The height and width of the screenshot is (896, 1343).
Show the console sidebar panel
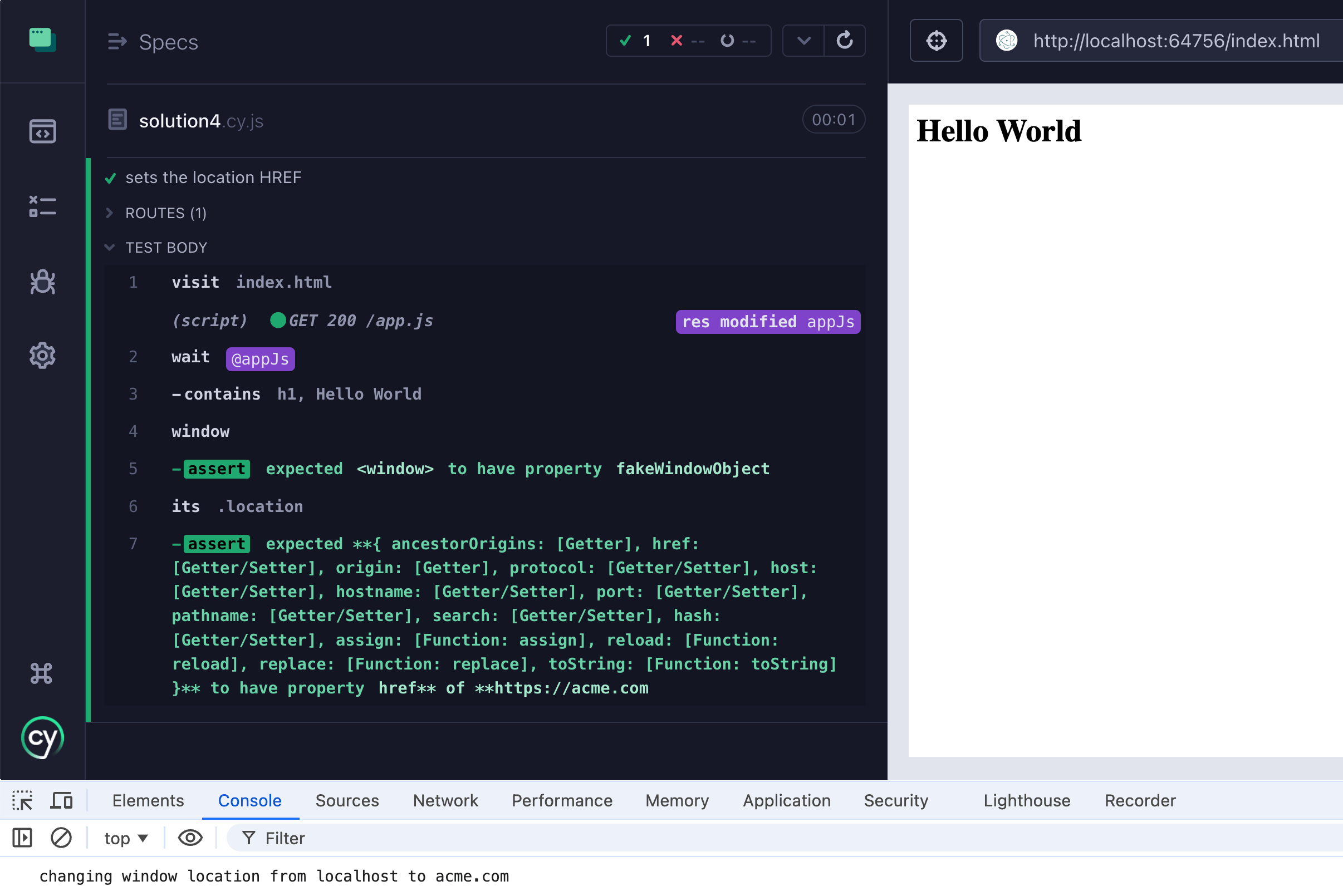(22, 838)
